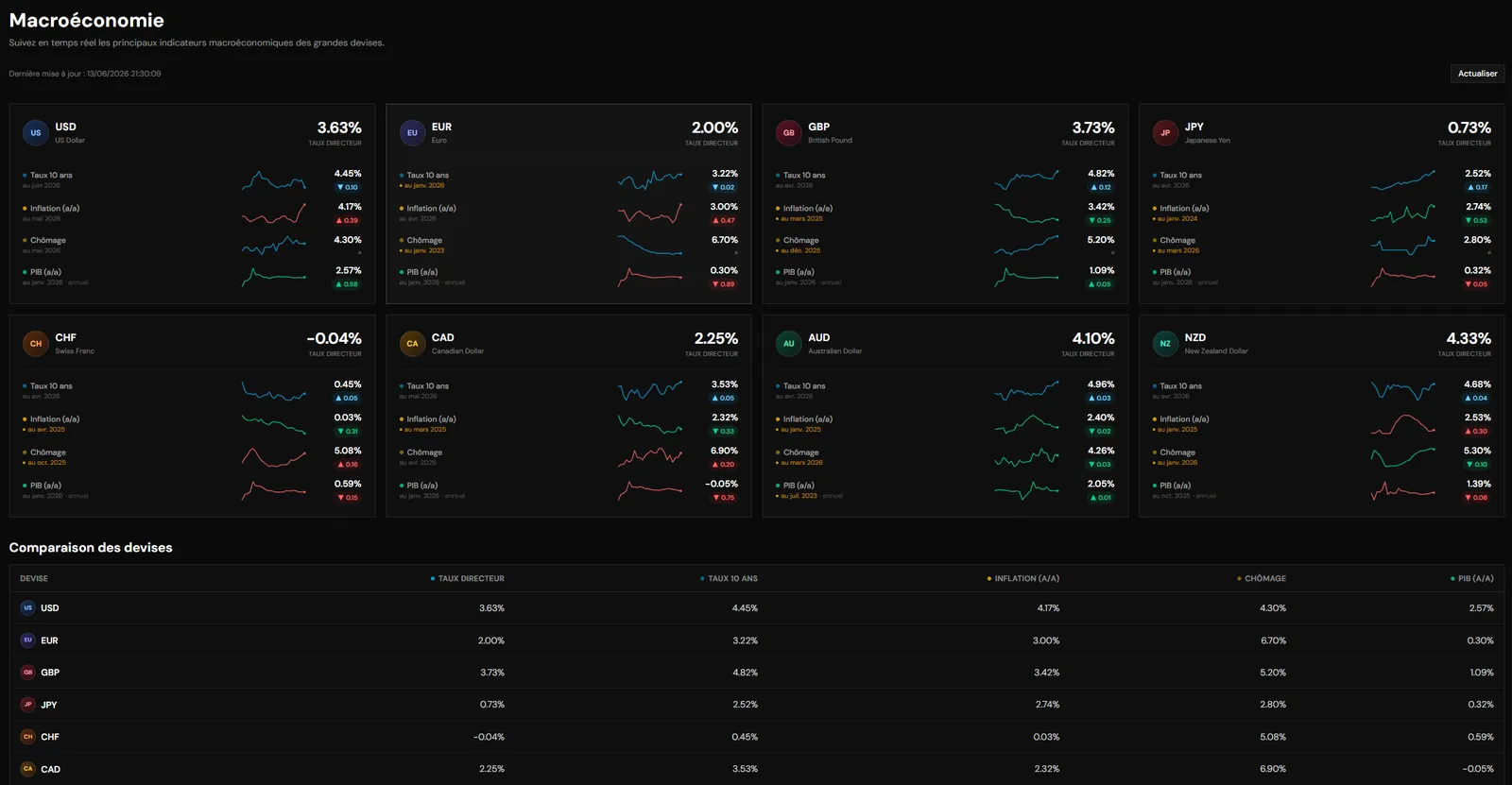Open the JPY row in the comparison table
The height and width of the screenshot is (785, 1512).
(x=756, y=705)
